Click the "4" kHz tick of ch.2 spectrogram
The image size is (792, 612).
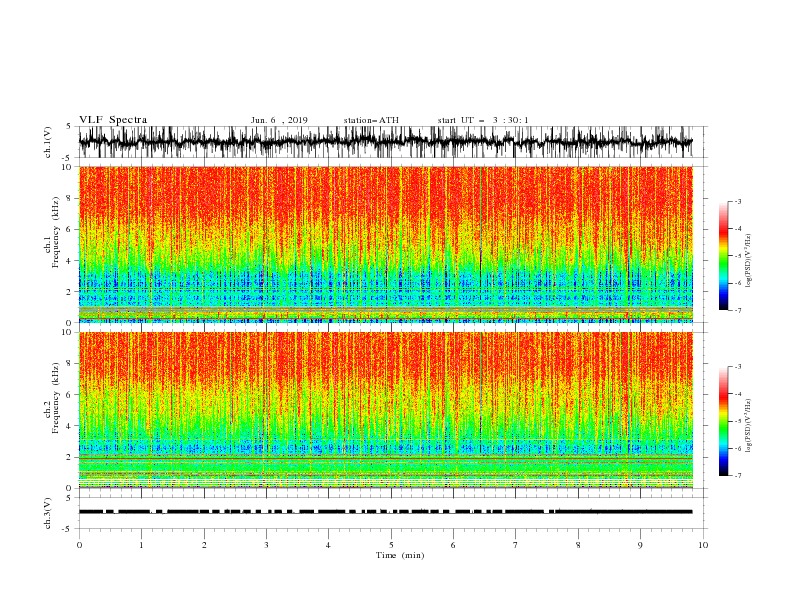tap(69, 426)
